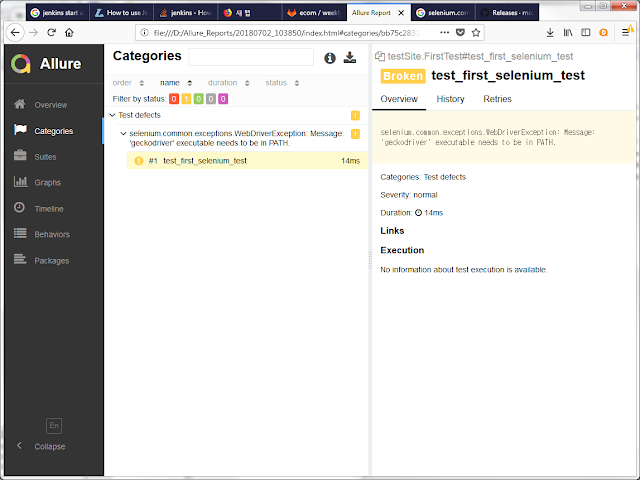Click the testSite.FirstTest full name link
Screen dimensions: 640x480
480,56
